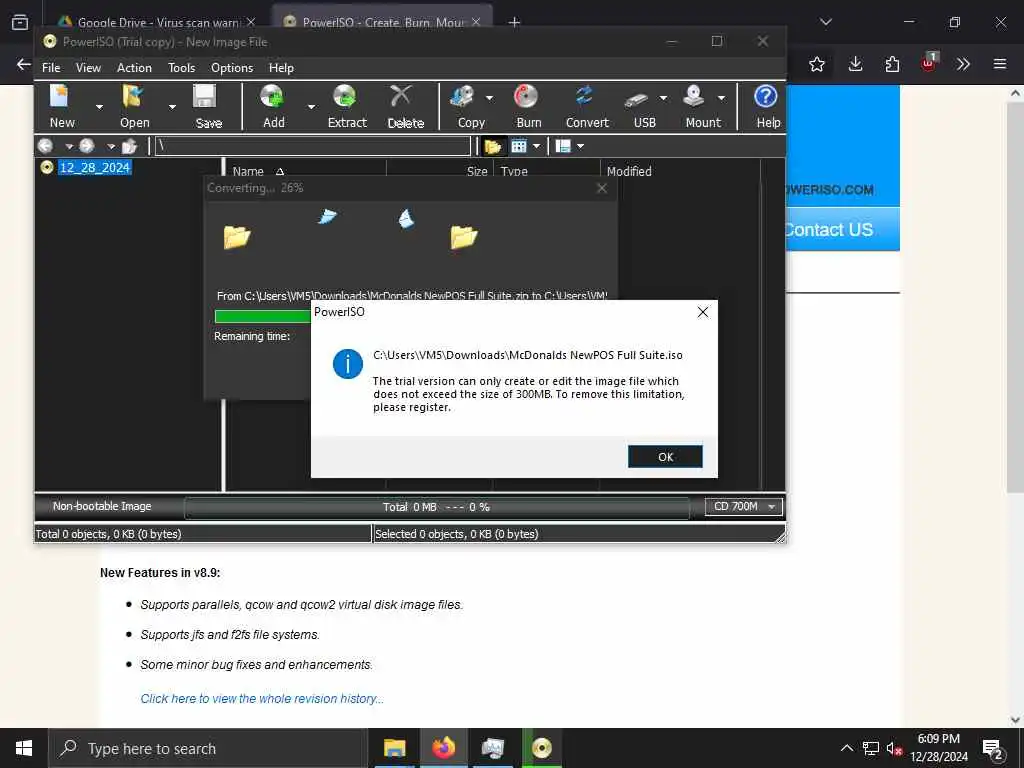The image size is (1024, 768).
Task: Expand the view mode dropdown arrow
Action: [537, 146]
